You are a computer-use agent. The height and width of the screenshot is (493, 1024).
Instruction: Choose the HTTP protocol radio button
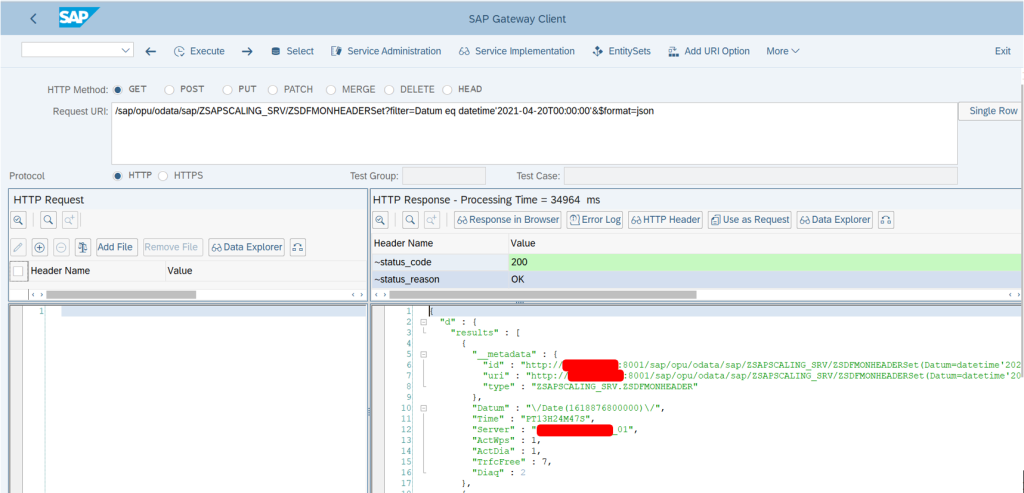tap(118, 176)
